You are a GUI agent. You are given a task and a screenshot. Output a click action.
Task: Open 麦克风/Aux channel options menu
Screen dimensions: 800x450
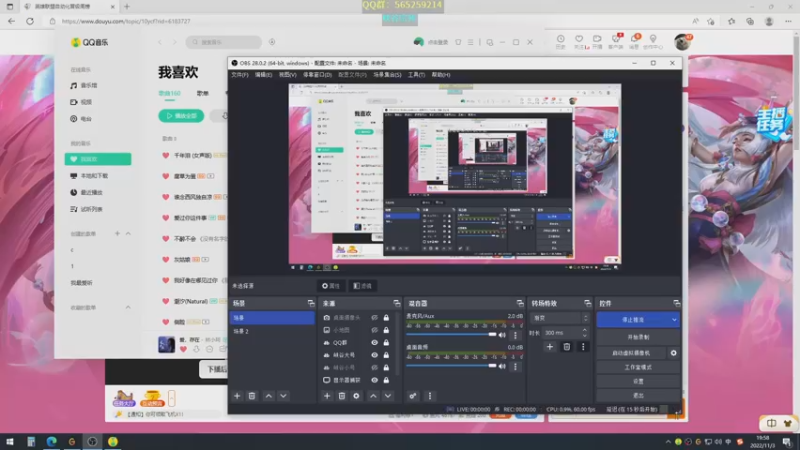(x=515, y=335)
